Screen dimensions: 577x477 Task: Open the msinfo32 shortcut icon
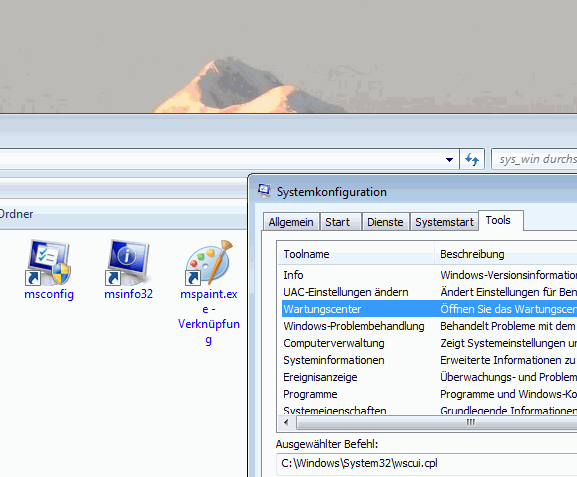[128, 262]
